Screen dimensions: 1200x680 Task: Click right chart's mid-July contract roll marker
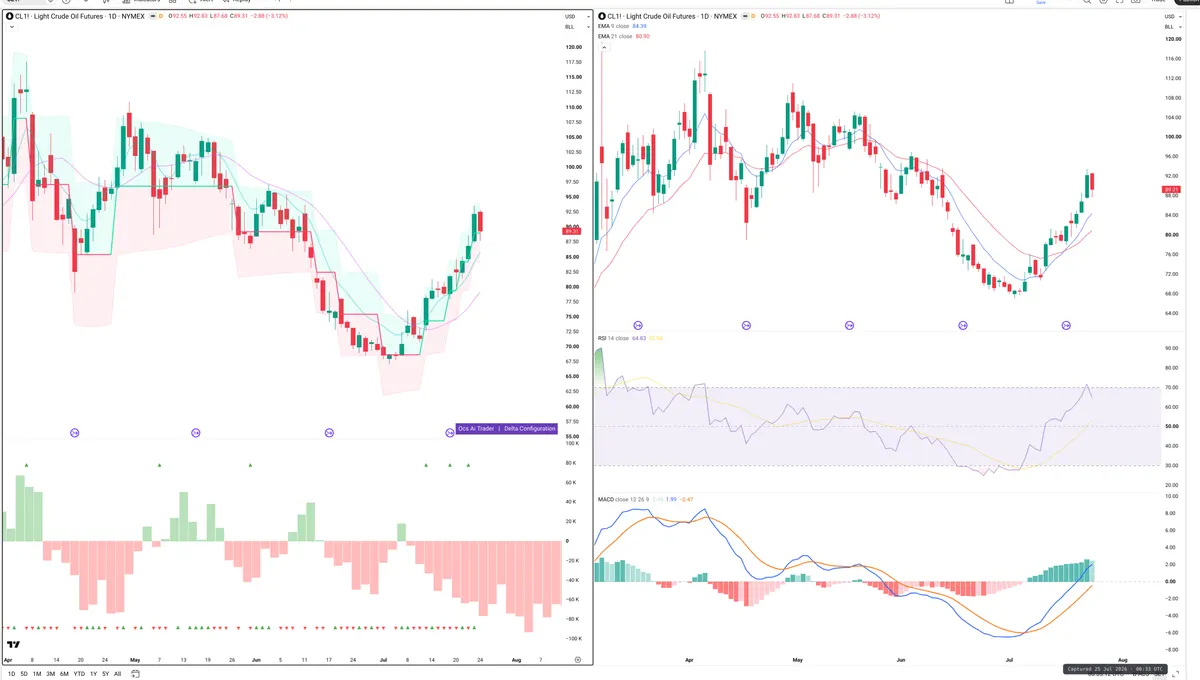click(x=1066, y=325)
